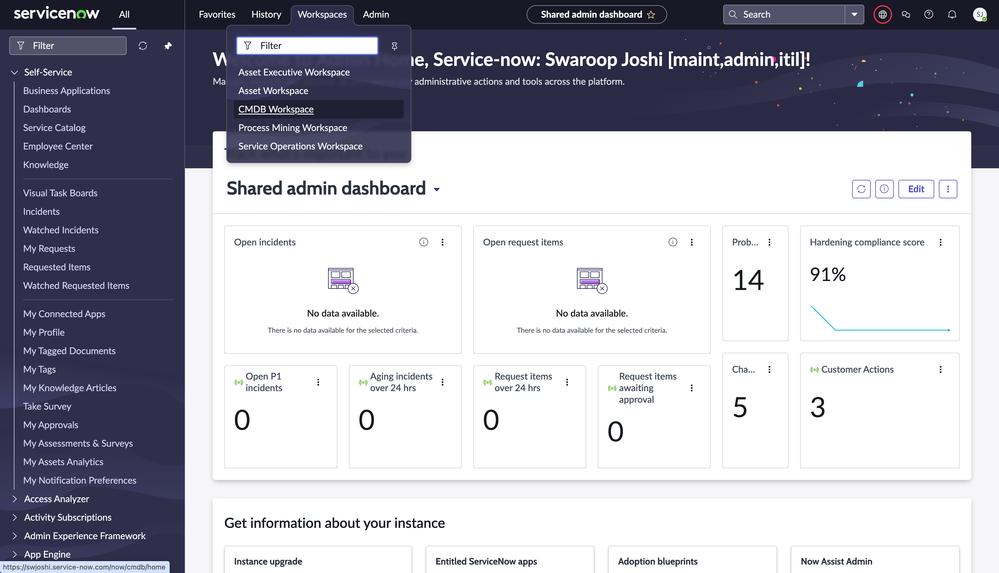Close the Workspaces menu tab
This screenshot has width=999, height=573.
[322, 14]
